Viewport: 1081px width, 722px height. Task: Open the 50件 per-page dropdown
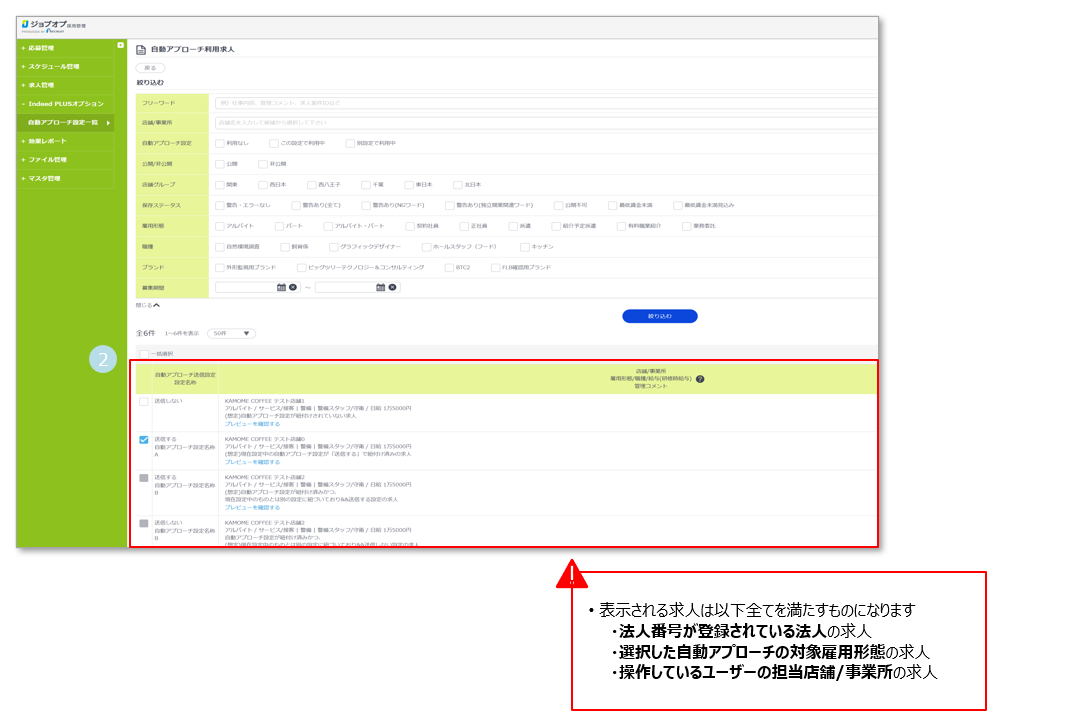tap(230, 333)
